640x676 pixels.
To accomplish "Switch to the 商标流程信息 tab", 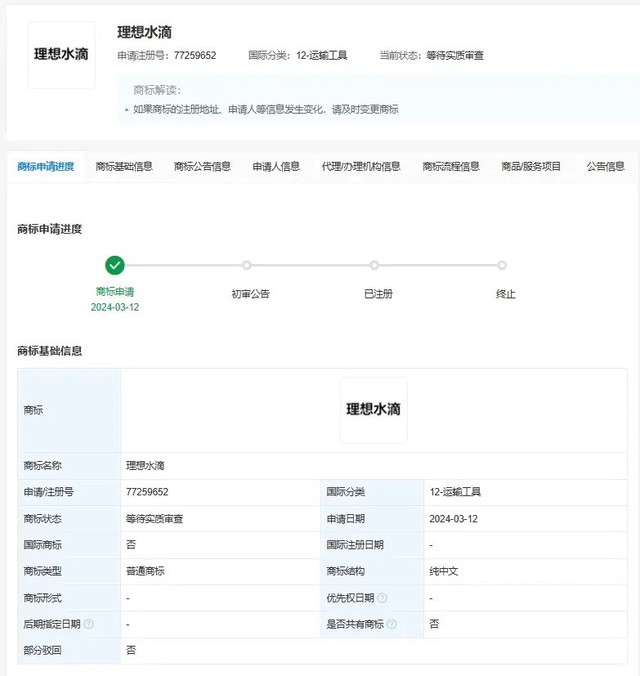I will (451, 166).
